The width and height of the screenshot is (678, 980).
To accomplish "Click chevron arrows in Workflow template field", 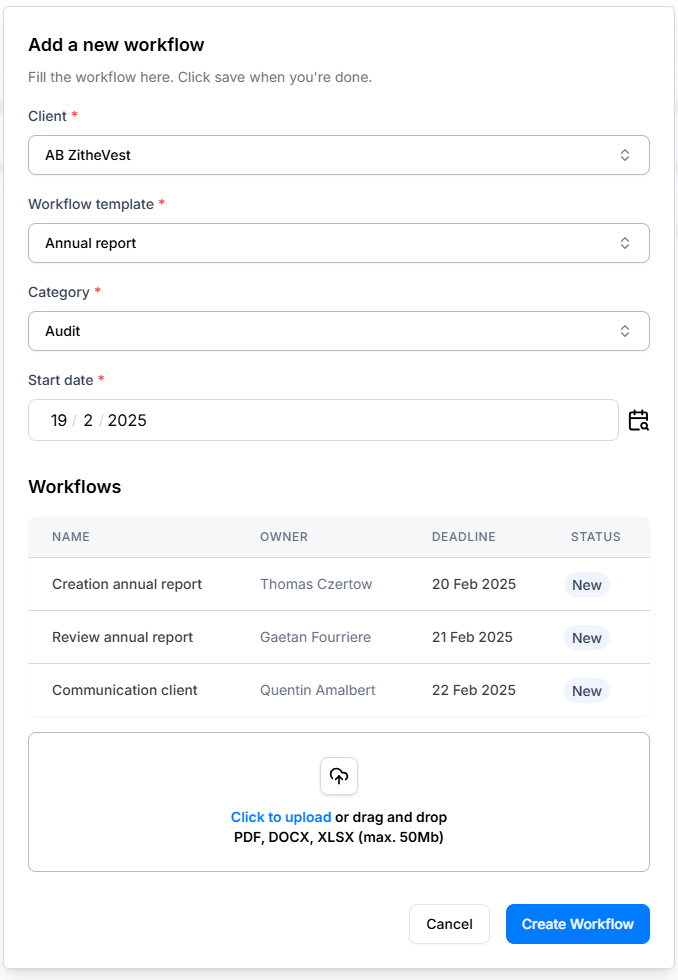I will pos(625,243).
